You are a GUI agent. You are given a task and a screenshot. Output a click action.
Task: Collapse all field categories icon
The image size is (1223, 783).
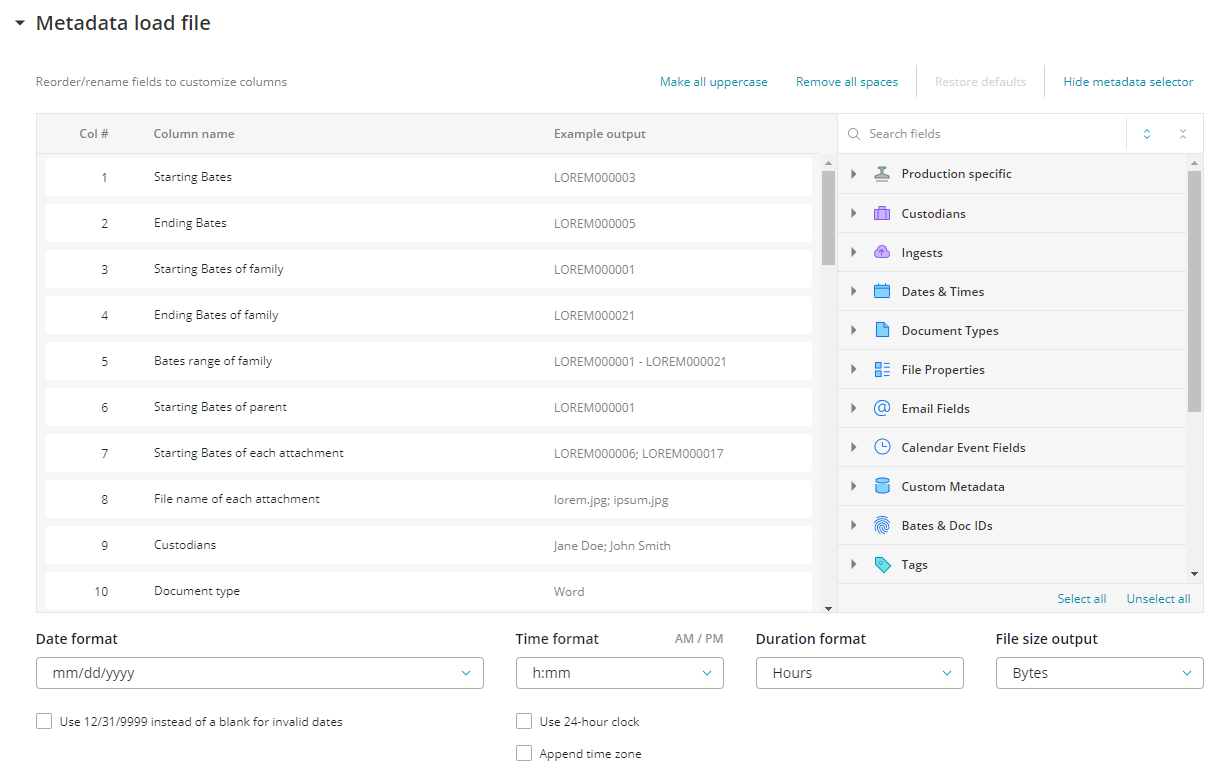[1182, 134]
